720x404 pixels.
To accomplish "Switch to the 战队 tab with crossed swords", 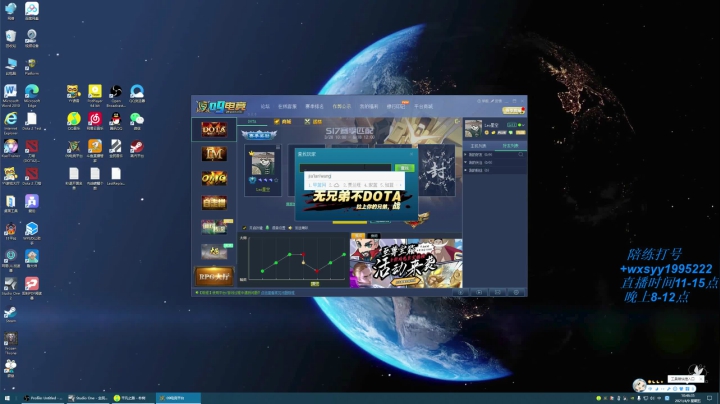I will pyautogui.click(x=313, y=122).
